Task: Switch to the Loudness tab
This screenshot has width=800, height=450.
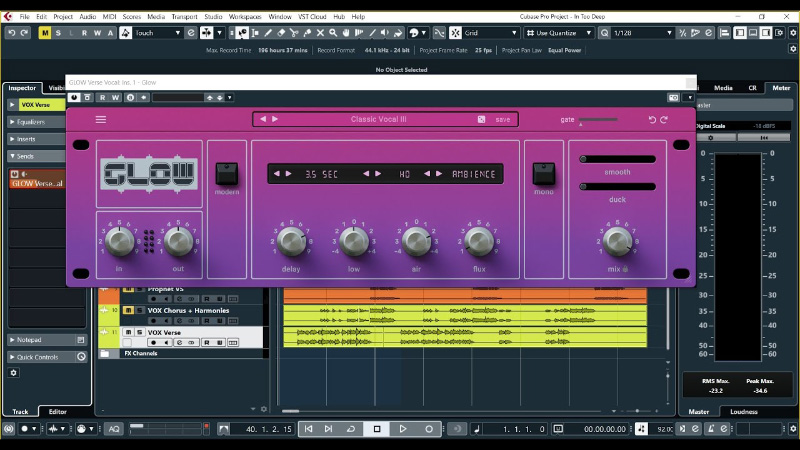Action: 743,412
